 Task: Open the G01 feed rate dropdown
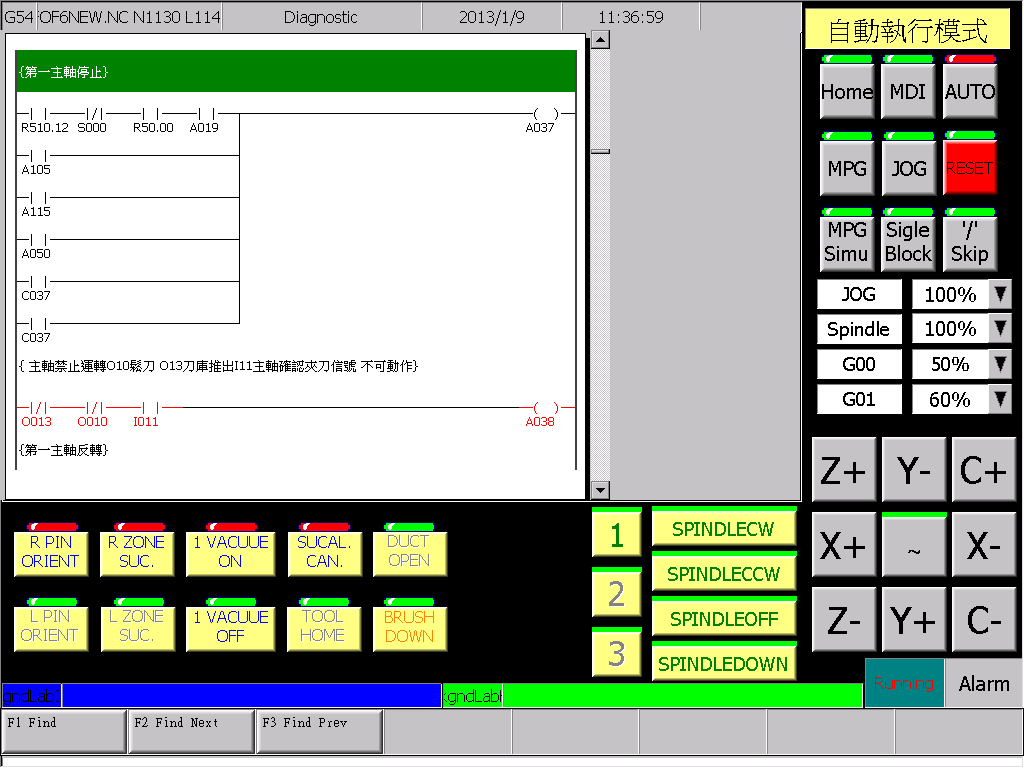point(1000,399)
